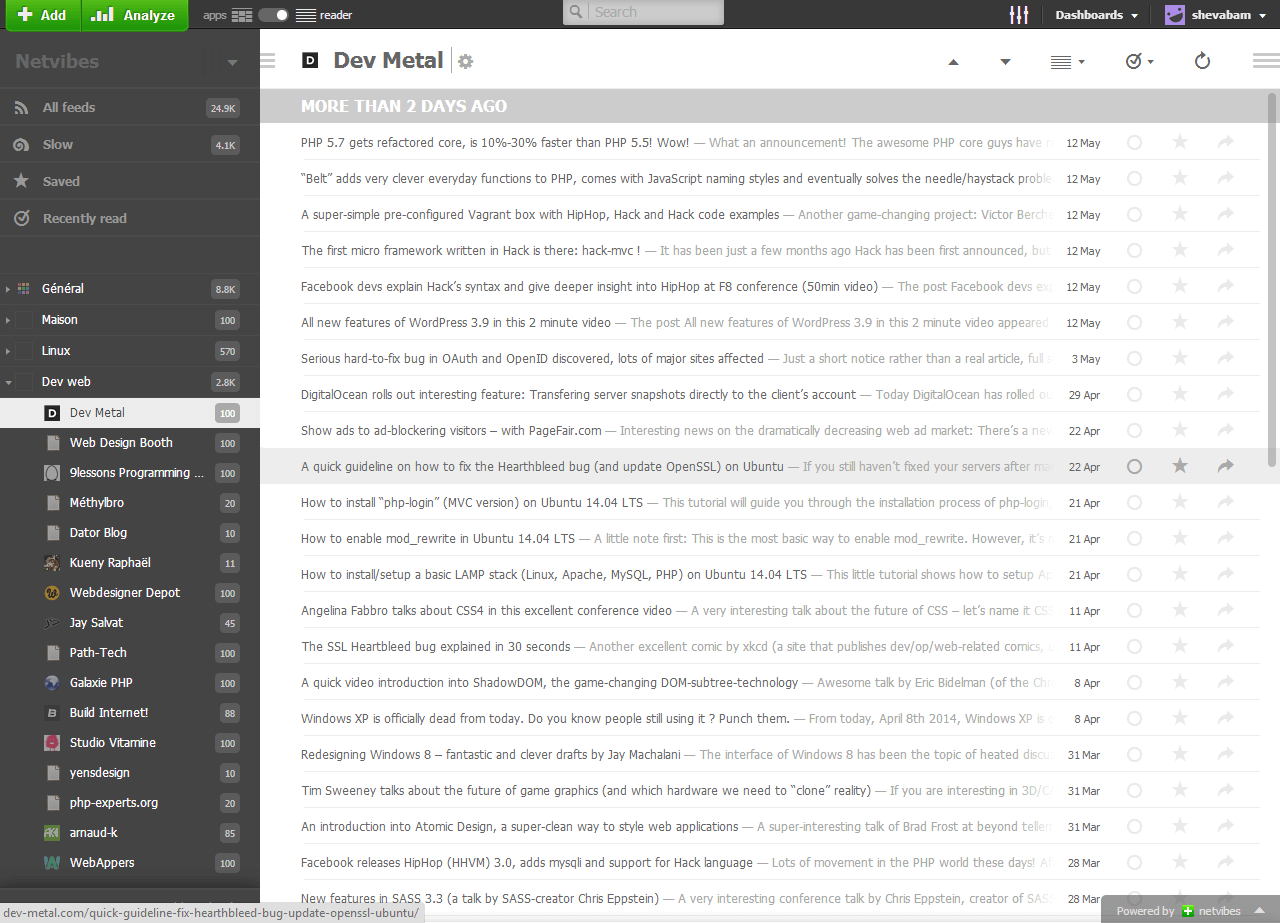Open the sliders settings icon in top bar
Screen dimensions: 1280x923
[x=1019, y=15]
